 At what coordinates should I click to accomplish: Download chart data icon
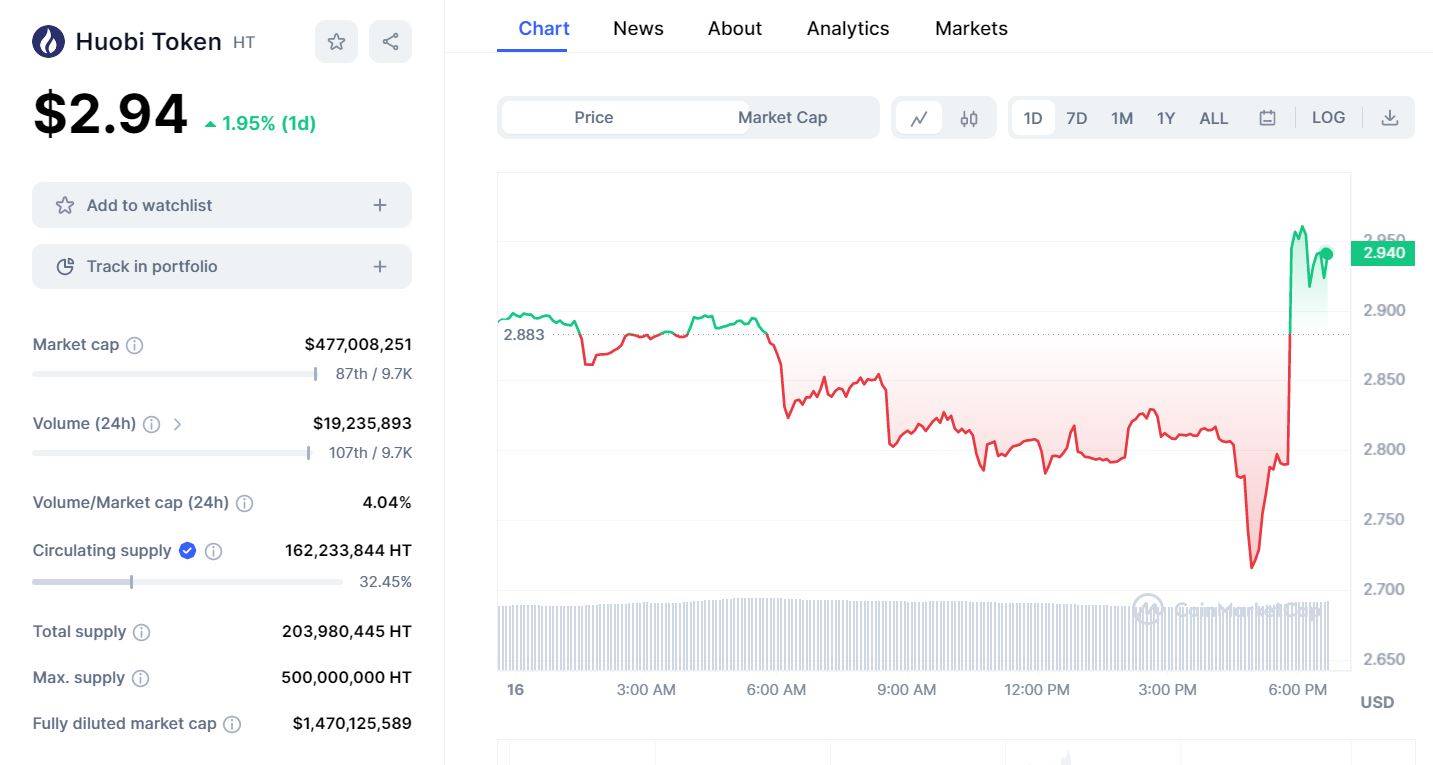(x=1390, y=117)
